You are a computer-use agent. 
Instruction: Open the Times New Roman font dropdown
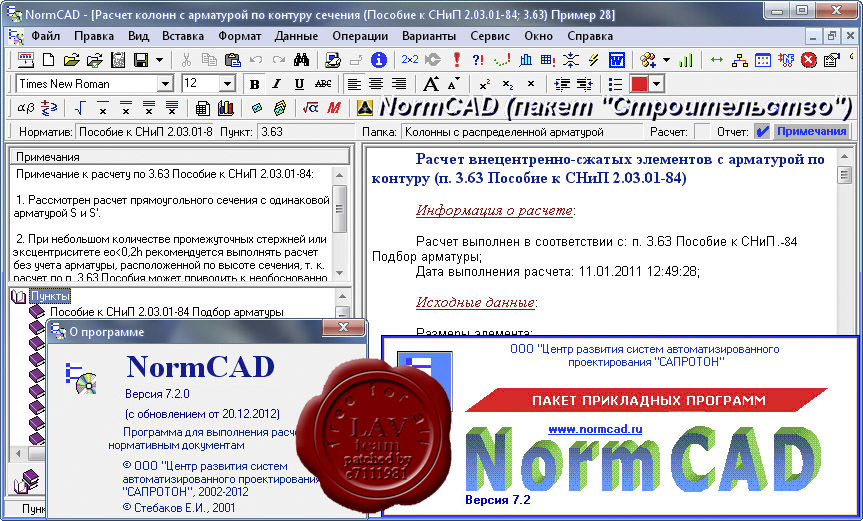click(165, 84)
